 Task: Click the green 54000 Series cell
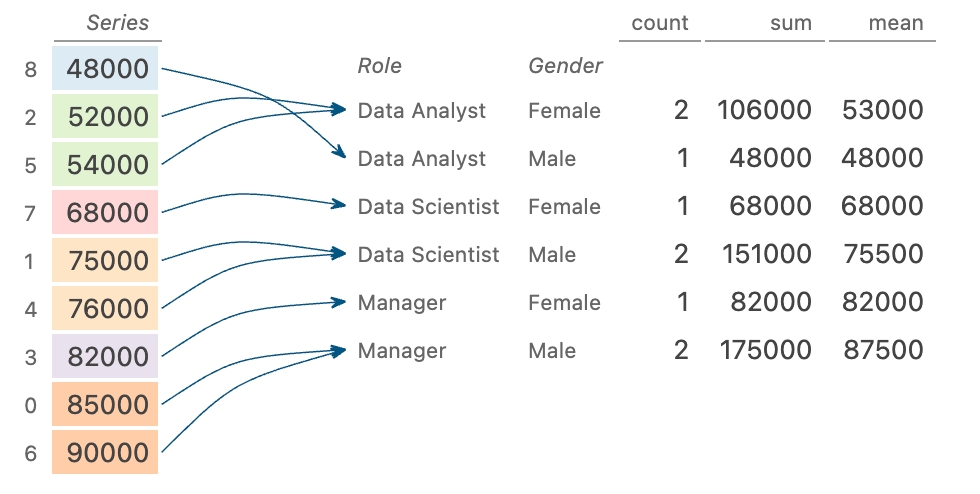pyautogui.click(x=108, y=165)
